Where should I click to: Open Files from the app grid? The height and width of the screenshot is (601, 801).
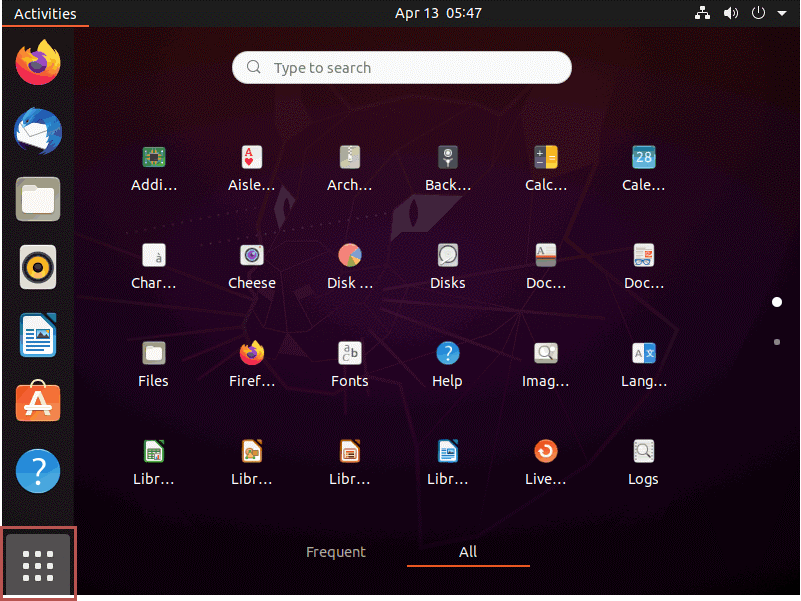coord(154,365)
